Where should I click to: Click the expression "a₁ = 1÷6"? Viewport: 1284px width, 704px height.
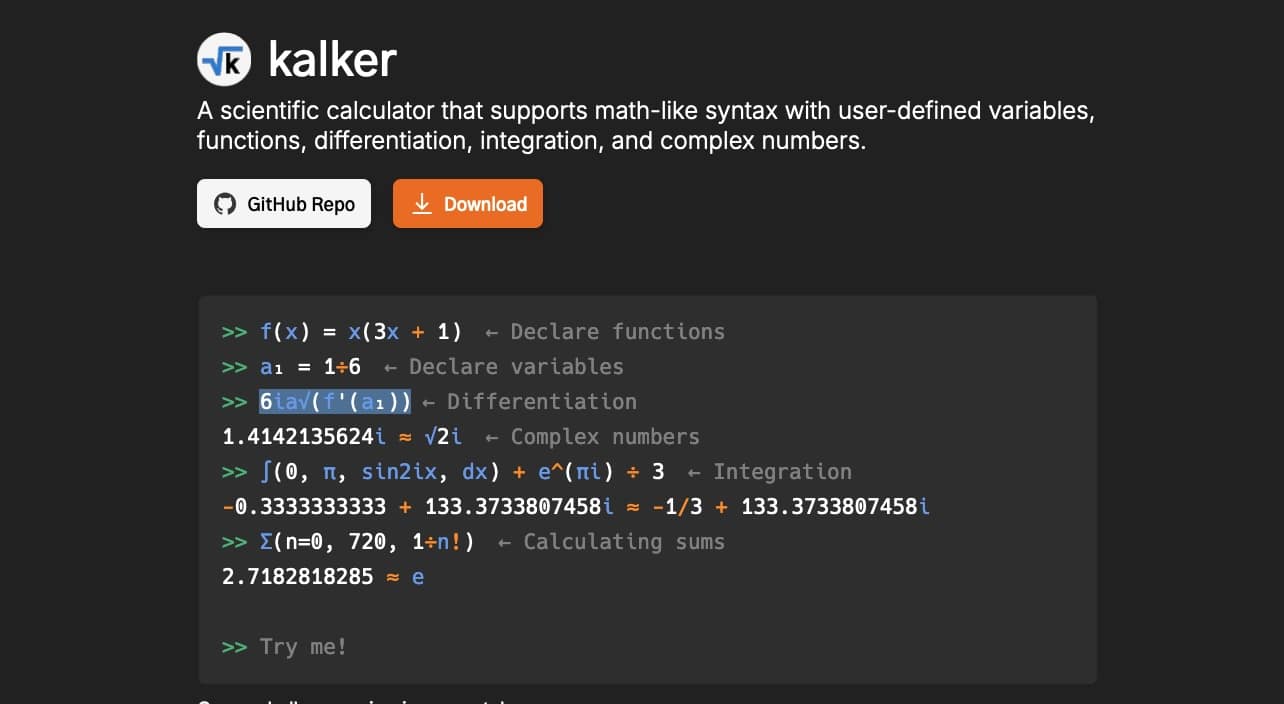coord(310,367)
